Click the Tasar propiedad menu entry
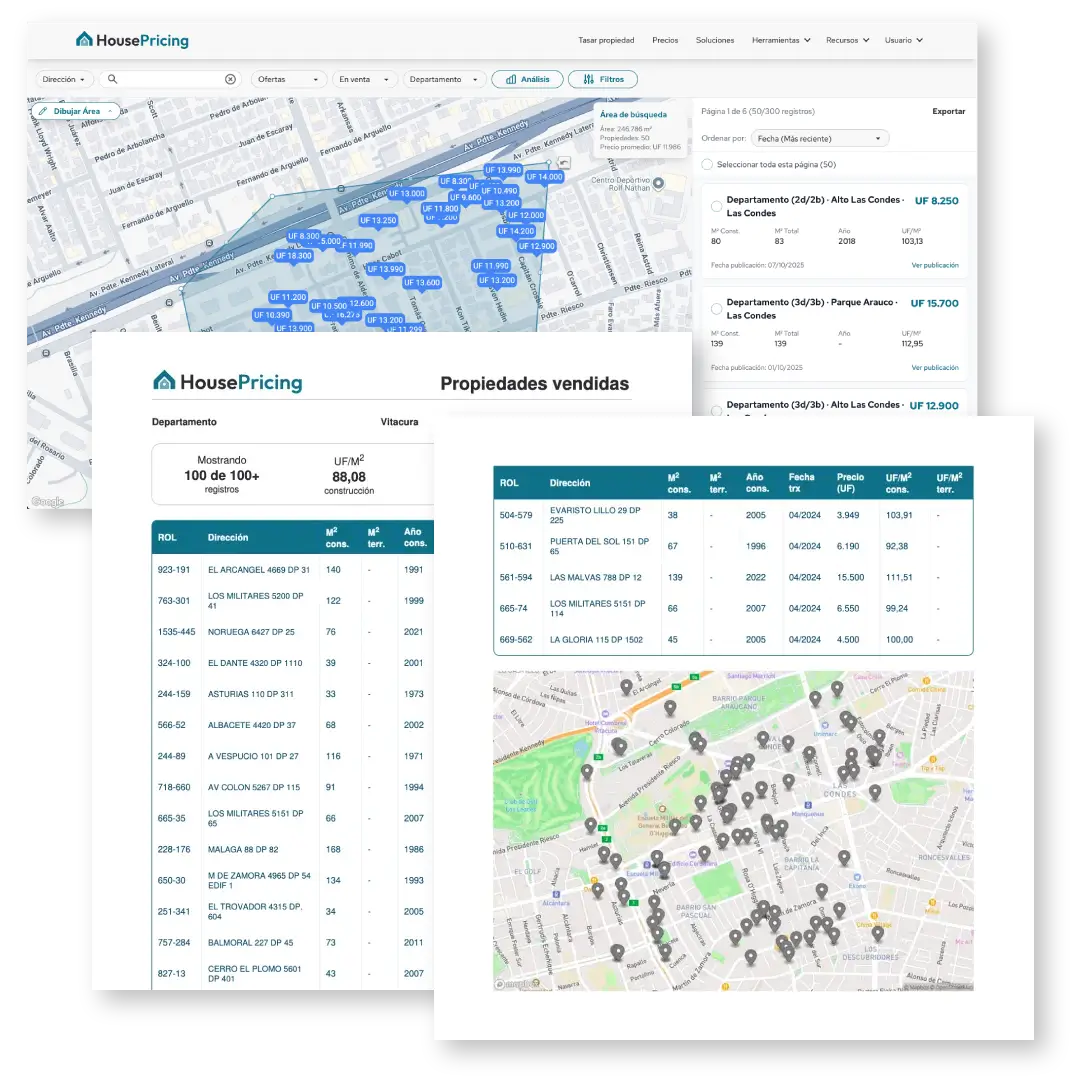The image size is (1080, 1080). (608, 40)
